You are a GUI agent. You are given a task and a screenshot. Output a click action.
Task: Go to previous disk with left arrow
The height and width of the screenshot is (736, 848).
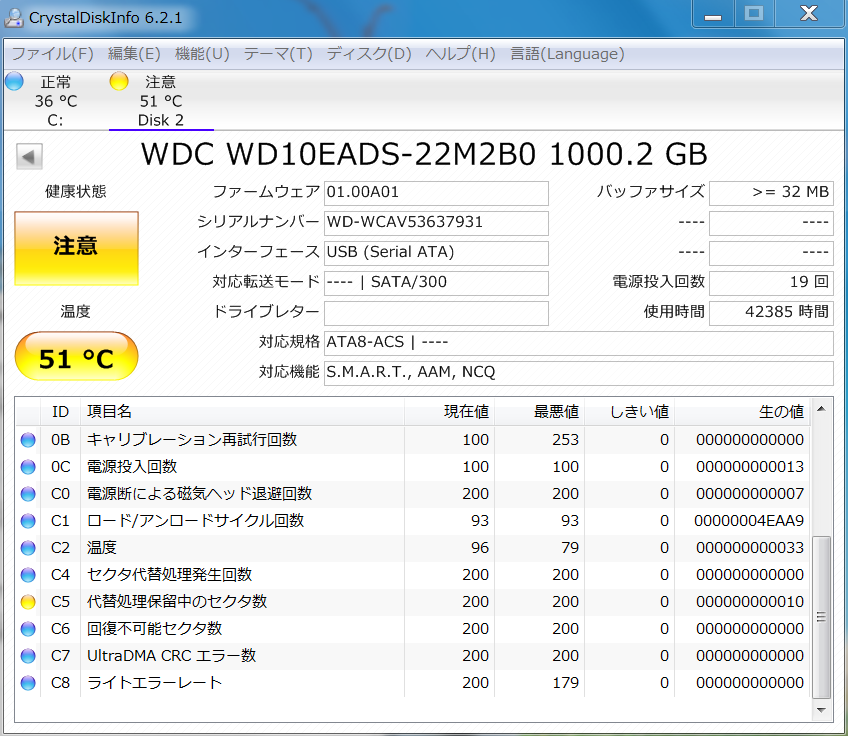coord(29,157)
